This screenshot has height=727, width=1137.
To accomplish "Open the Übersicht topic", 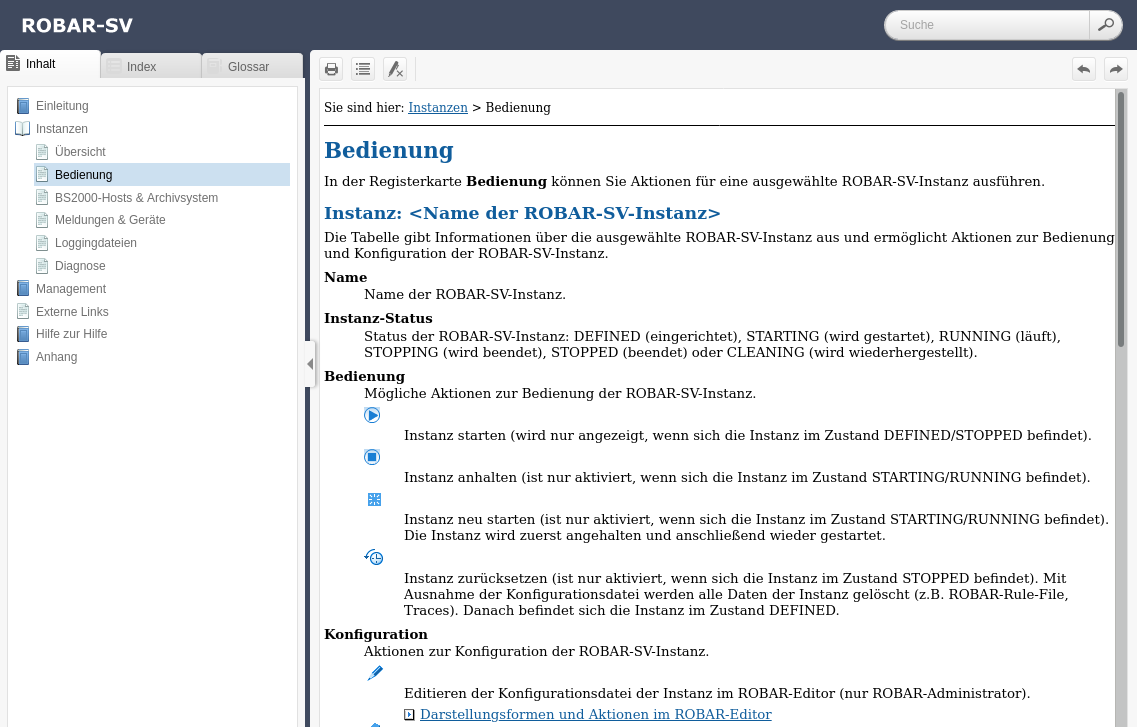I will tap(80, 151).
